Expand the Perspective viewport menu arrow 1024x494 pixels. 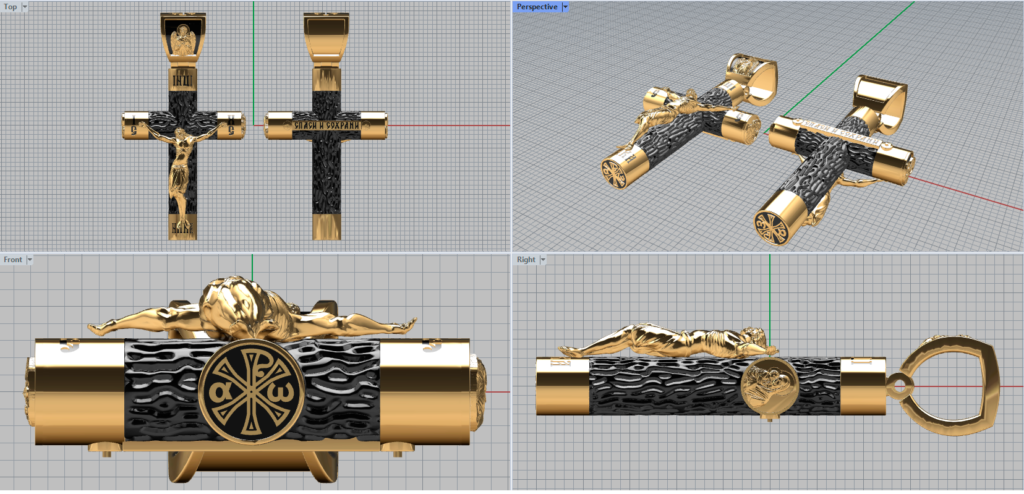(x=565, y=6)
